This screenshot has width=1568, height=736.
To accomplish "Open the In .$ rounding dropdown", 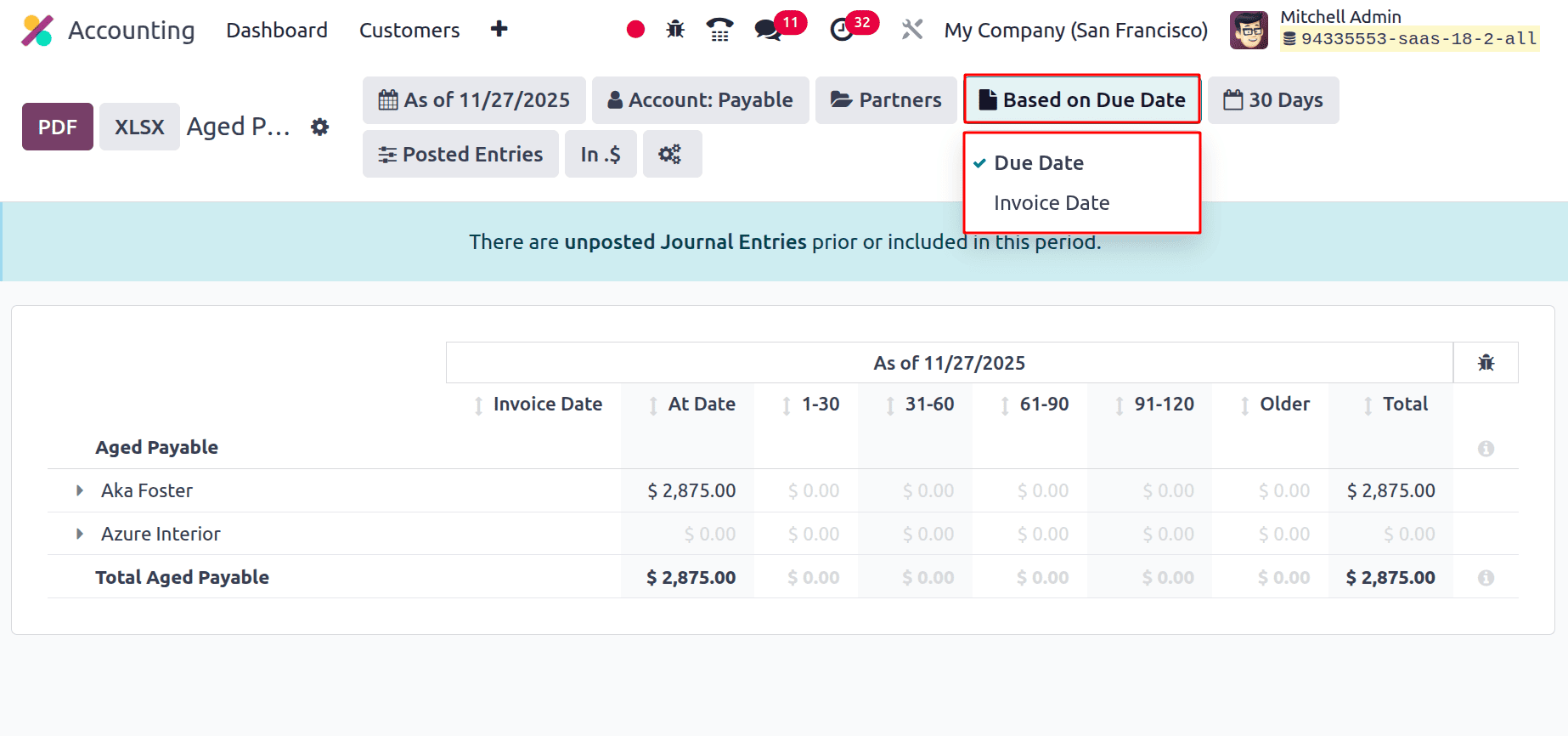I will (x=601, y=154).
